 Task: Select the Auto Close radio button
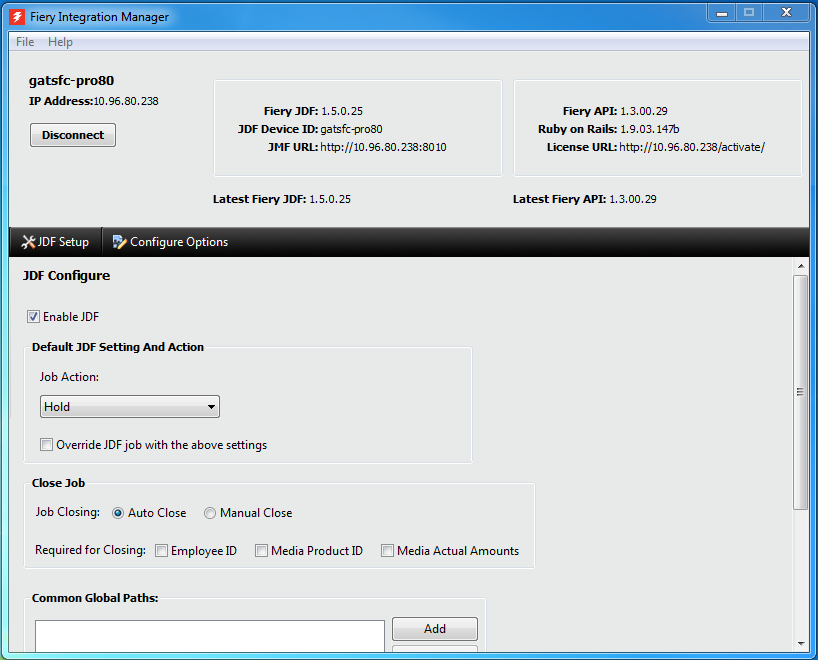(x=118, y=513)
